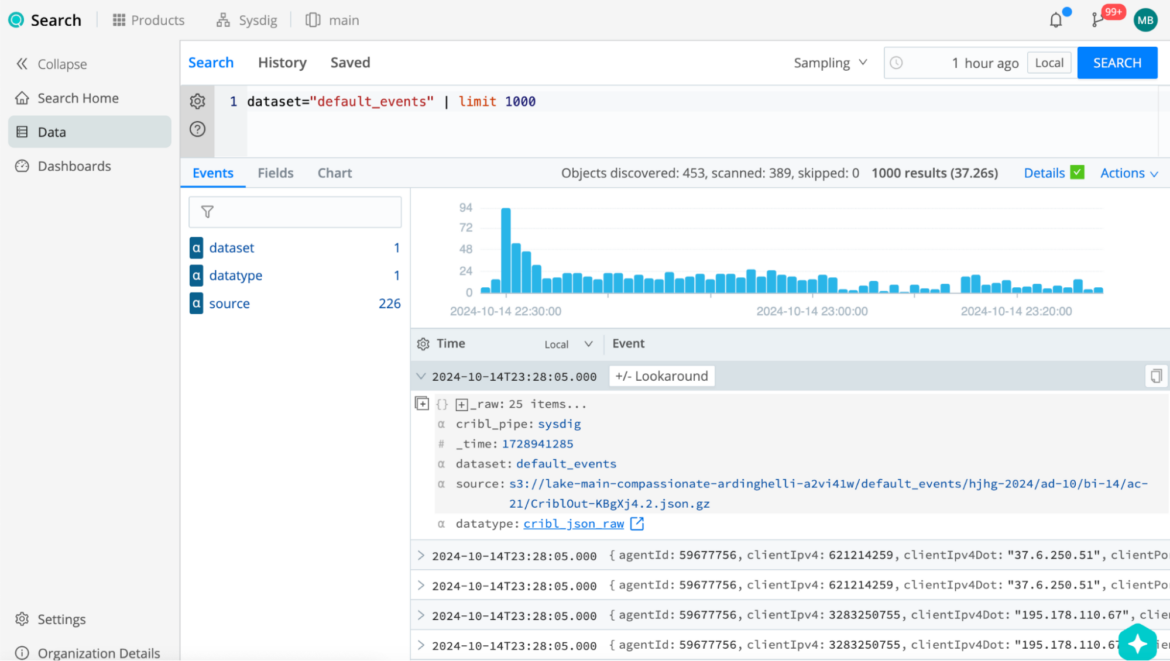The width and height of the screenshot is (1170, 661).
Task: Select the Chart results tab
Action: [x=334, y=173]
